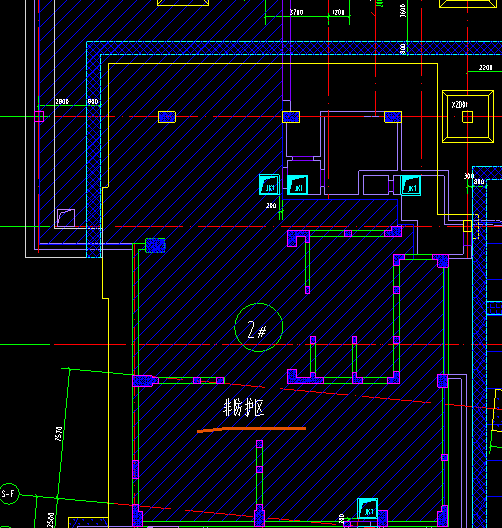Select the magenta square on the left axis line
Image resolution: width=502 pixels, height=528 pixels.
pyautogui.click(x=39, y=117)
